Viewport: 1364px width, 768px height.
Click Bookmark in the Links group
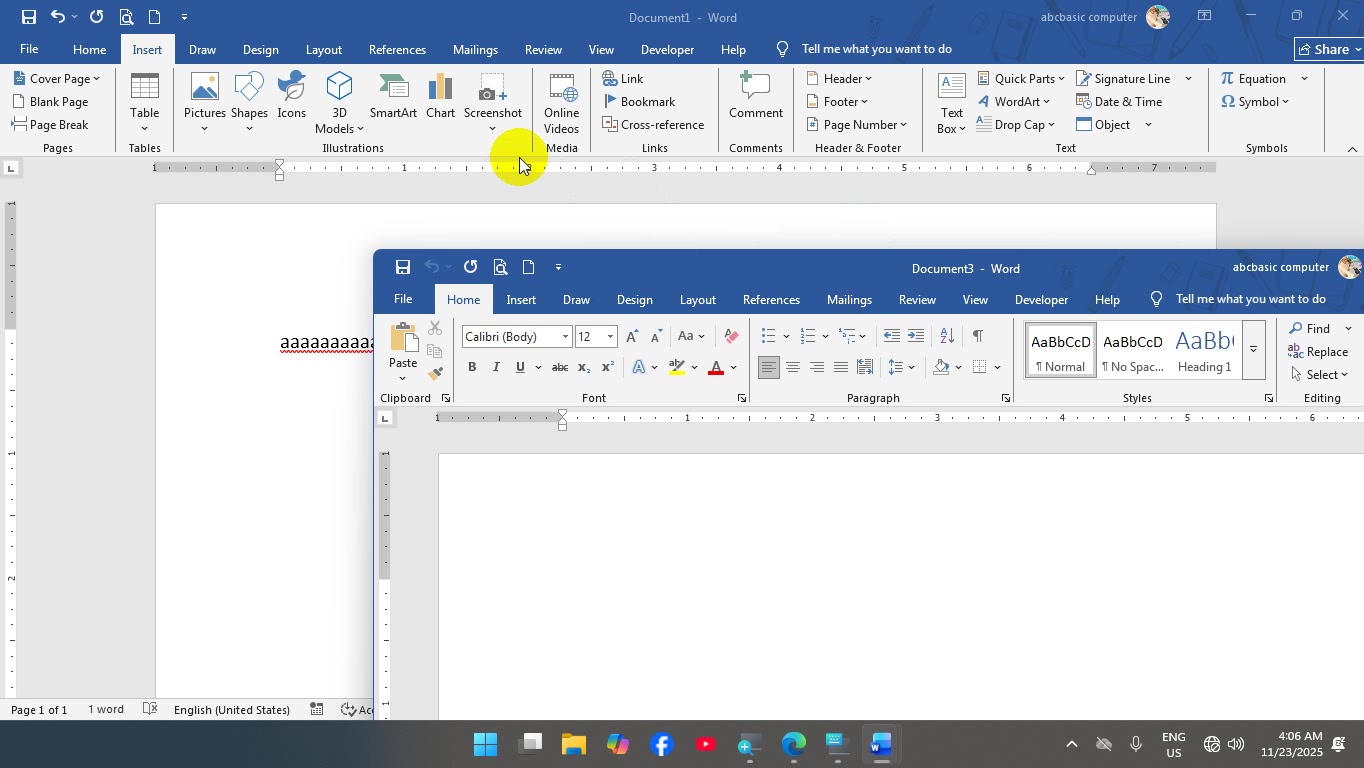(639, 102)
